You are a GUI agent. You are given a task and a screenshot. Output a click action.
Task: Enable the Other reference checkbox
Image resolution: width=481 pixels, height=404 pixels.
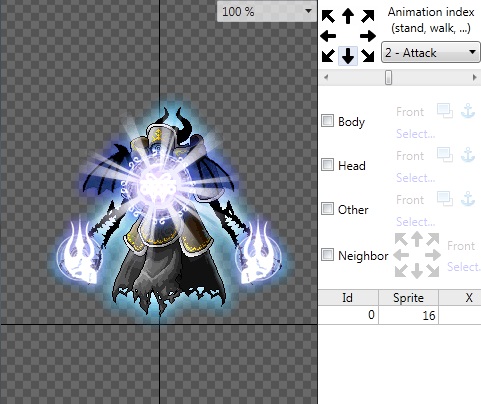tap(327, 209)
